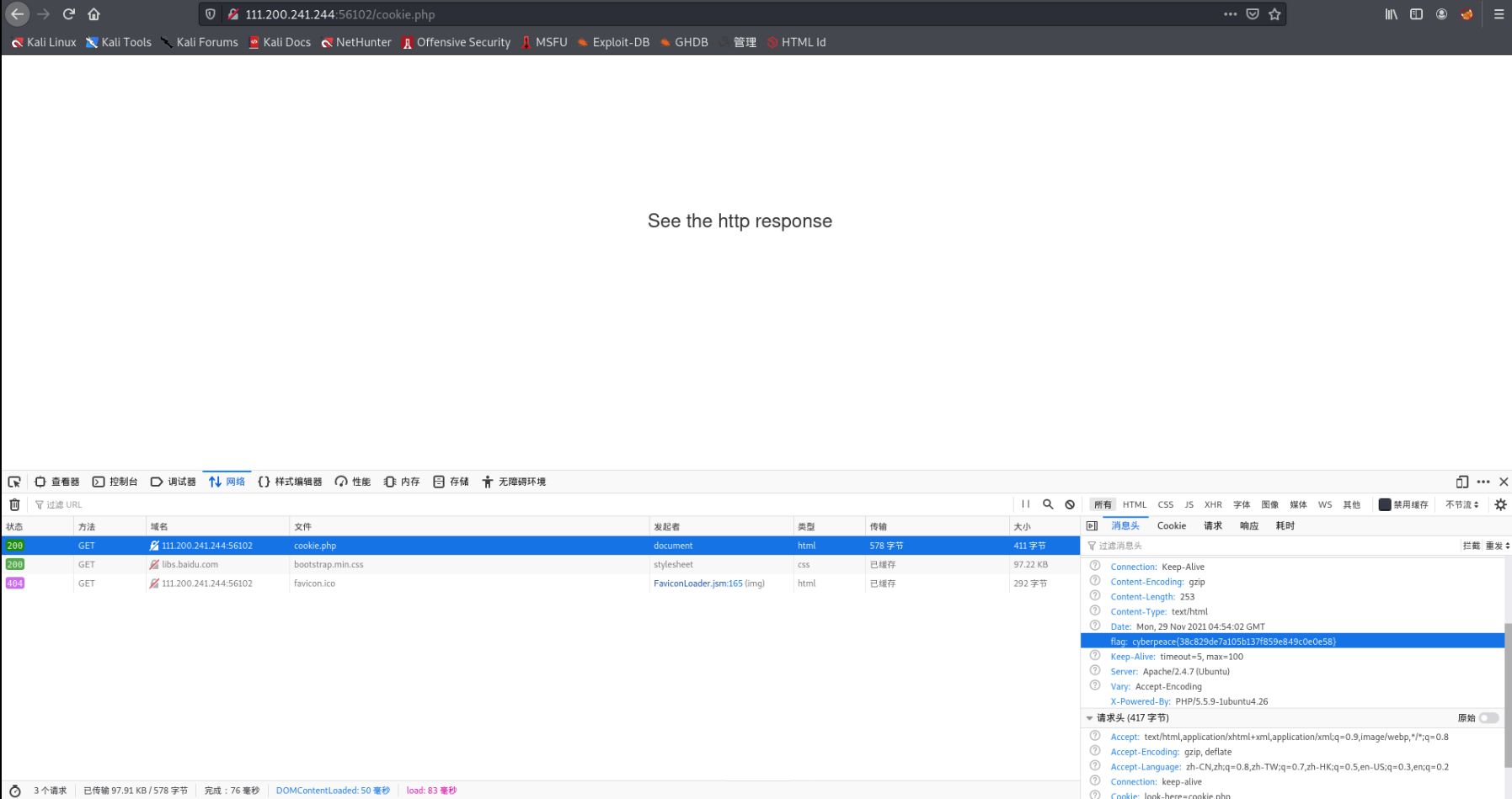The width and height of the screenshot is (1512, 799).
Task: Filter requests by XHR type
Action: point(1213,504)
